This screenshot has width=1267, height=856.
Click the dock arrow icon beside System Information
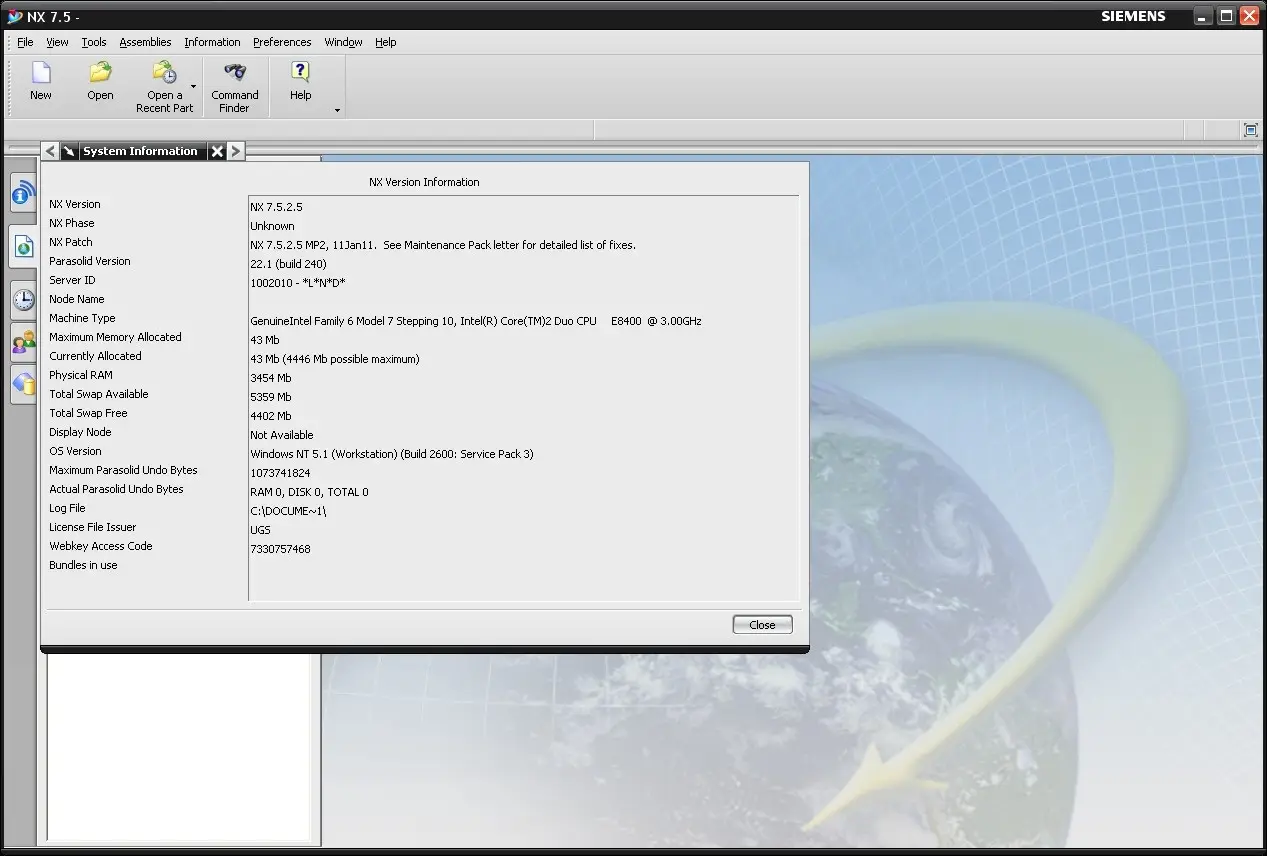pos(69,151)
